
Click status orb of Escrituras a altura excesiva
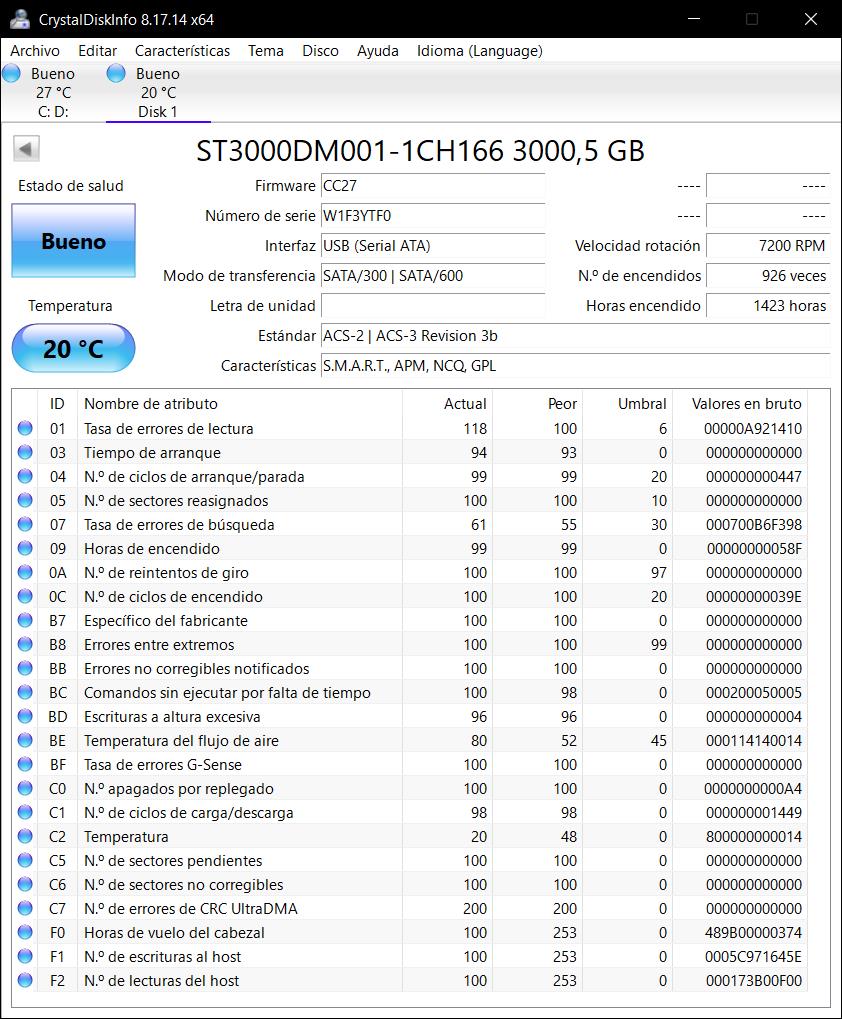tap(25, 717)
